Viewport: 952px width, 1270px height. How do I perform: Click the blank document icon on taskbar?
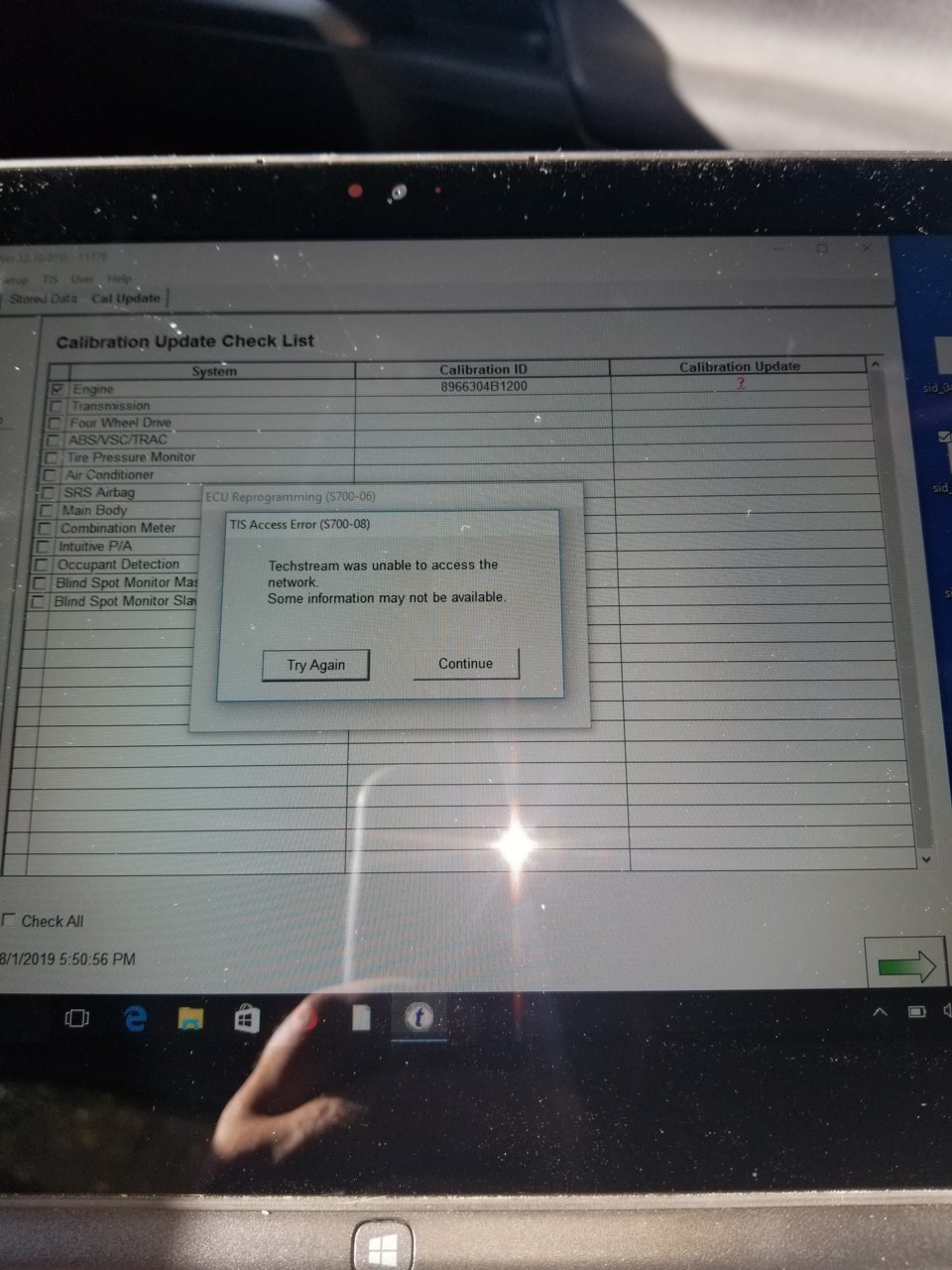point(361,1018)
